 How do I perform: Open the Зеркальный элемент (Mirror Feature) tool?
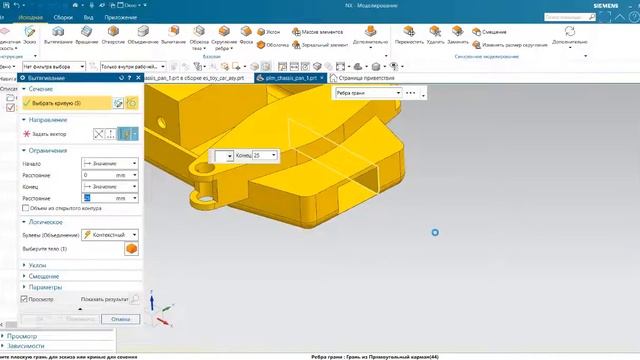point(320,45)
